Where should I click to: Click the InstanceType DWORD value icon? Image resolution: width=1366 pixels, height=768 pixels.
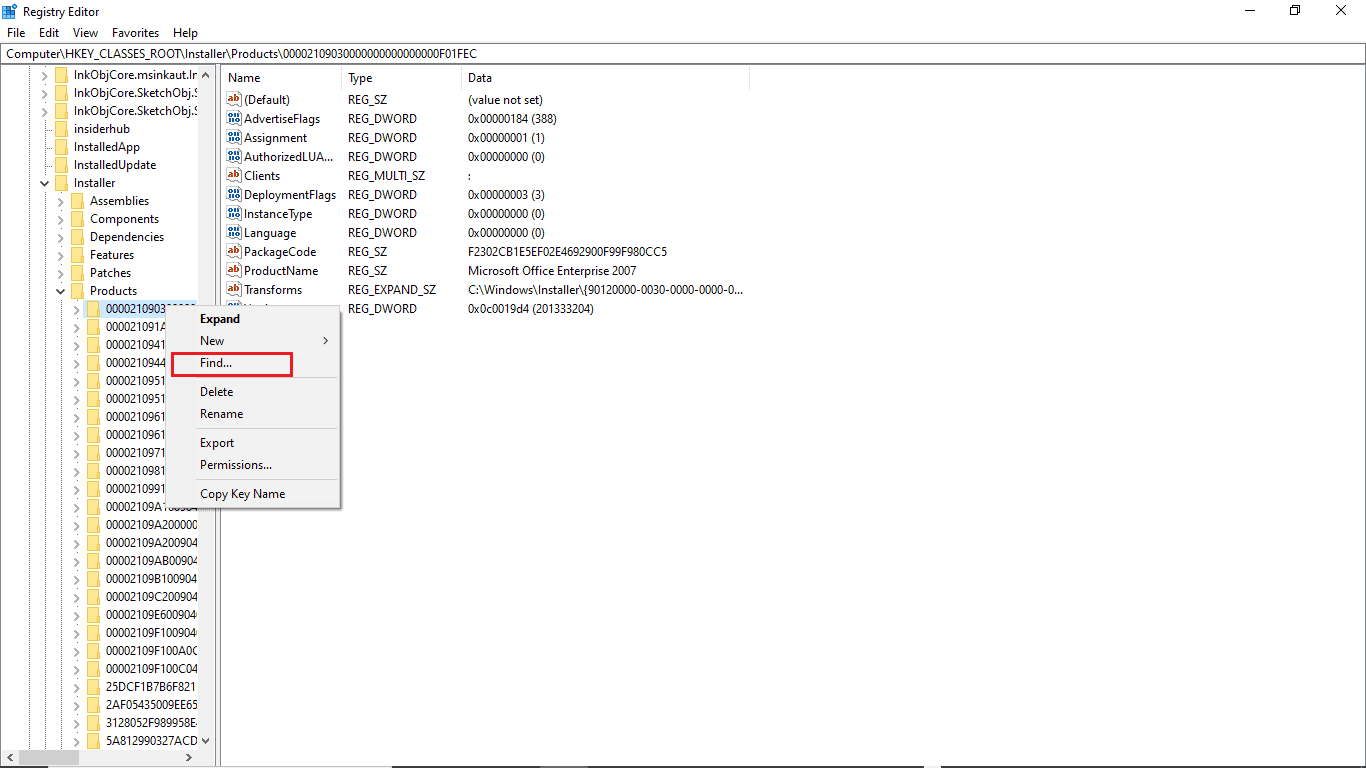[234, 214]
